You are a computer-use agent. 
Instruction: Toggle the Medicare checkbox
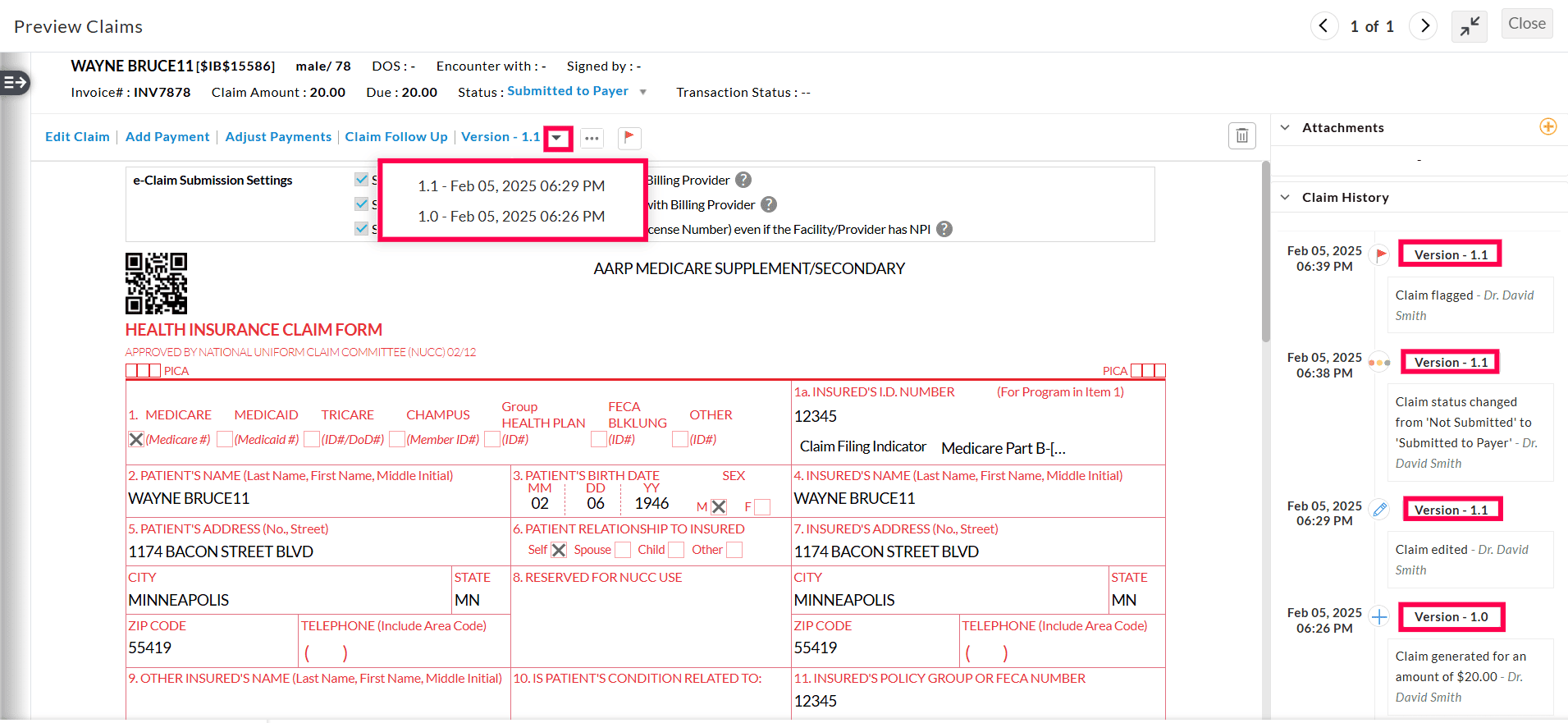tap(136, 440)
